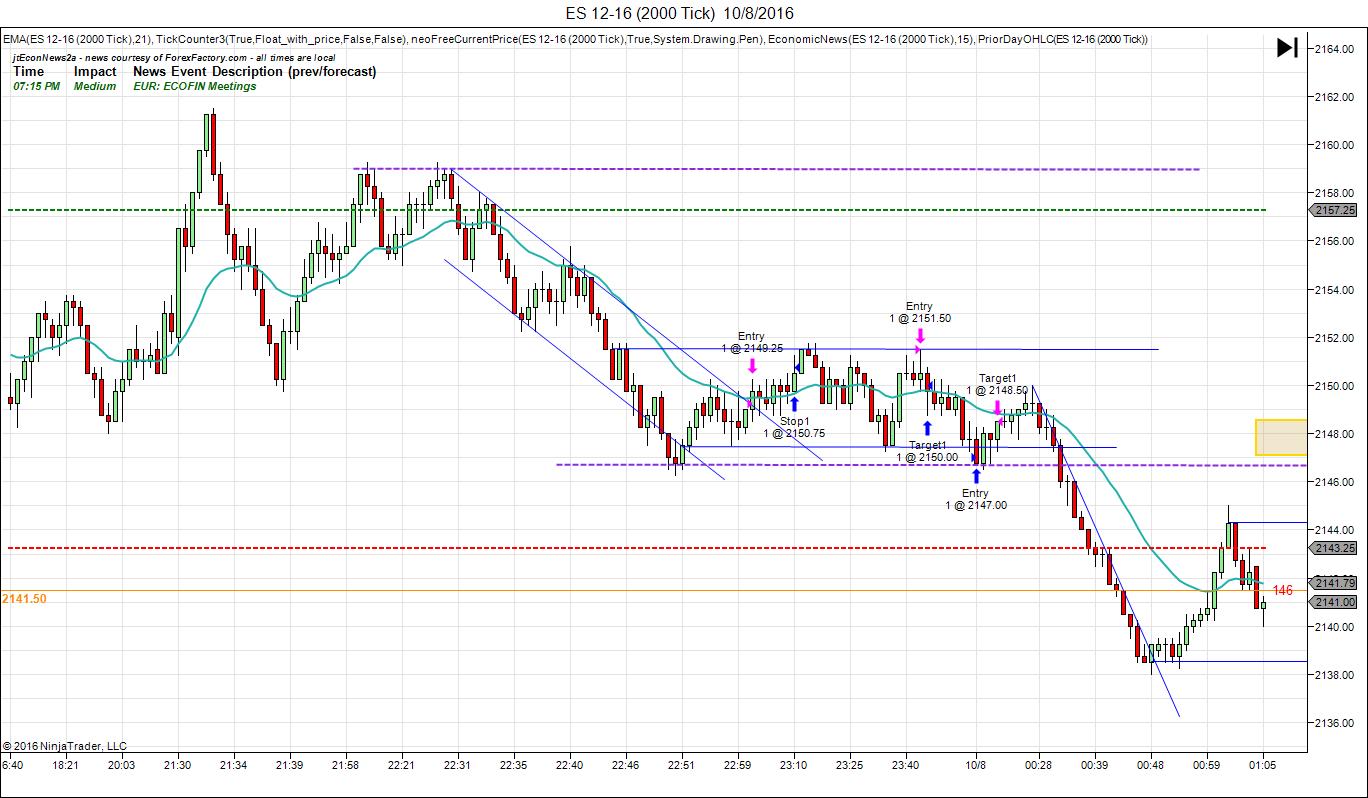
Task: Click the 22:59 time axis label
Action: pyautogui.click(x=738, y=765)
